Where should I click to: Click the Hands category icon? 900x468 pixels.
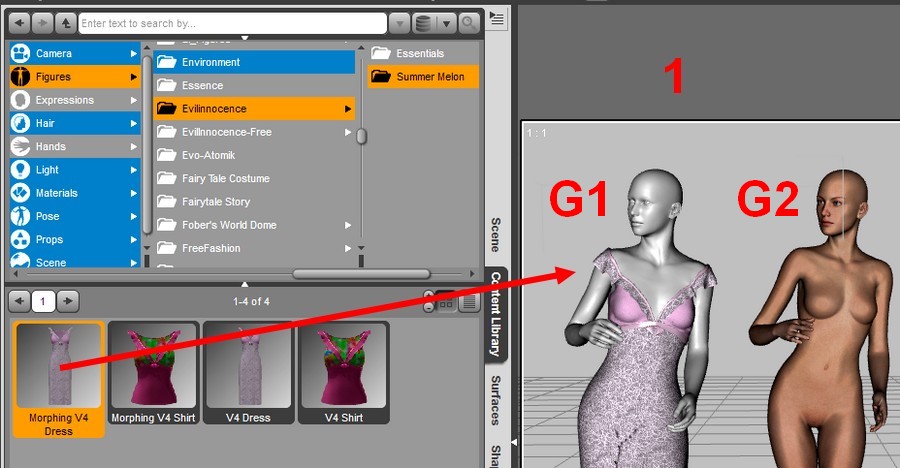(x=21, y=146)
